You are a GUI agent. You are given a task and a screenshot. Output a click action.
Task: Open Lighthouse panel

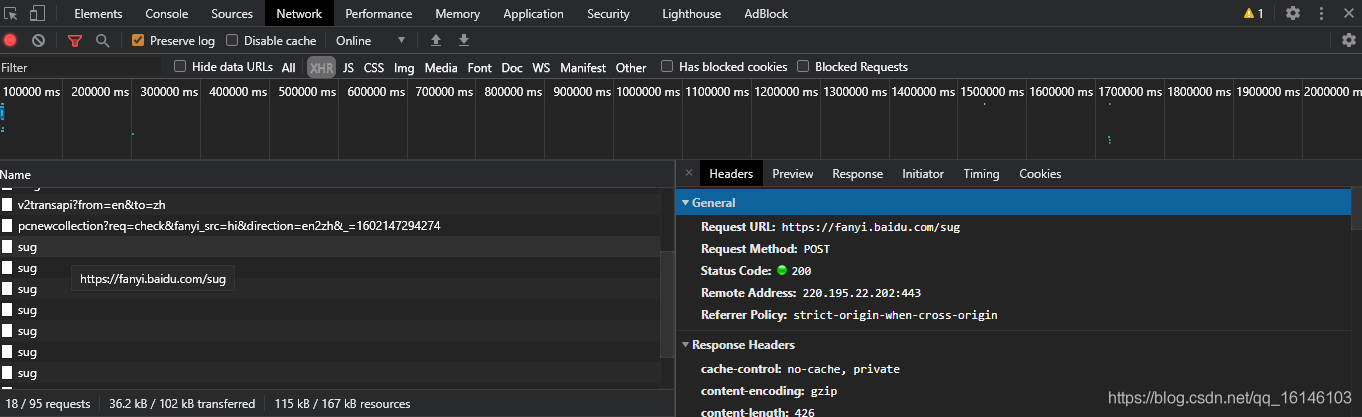point(691,14)
